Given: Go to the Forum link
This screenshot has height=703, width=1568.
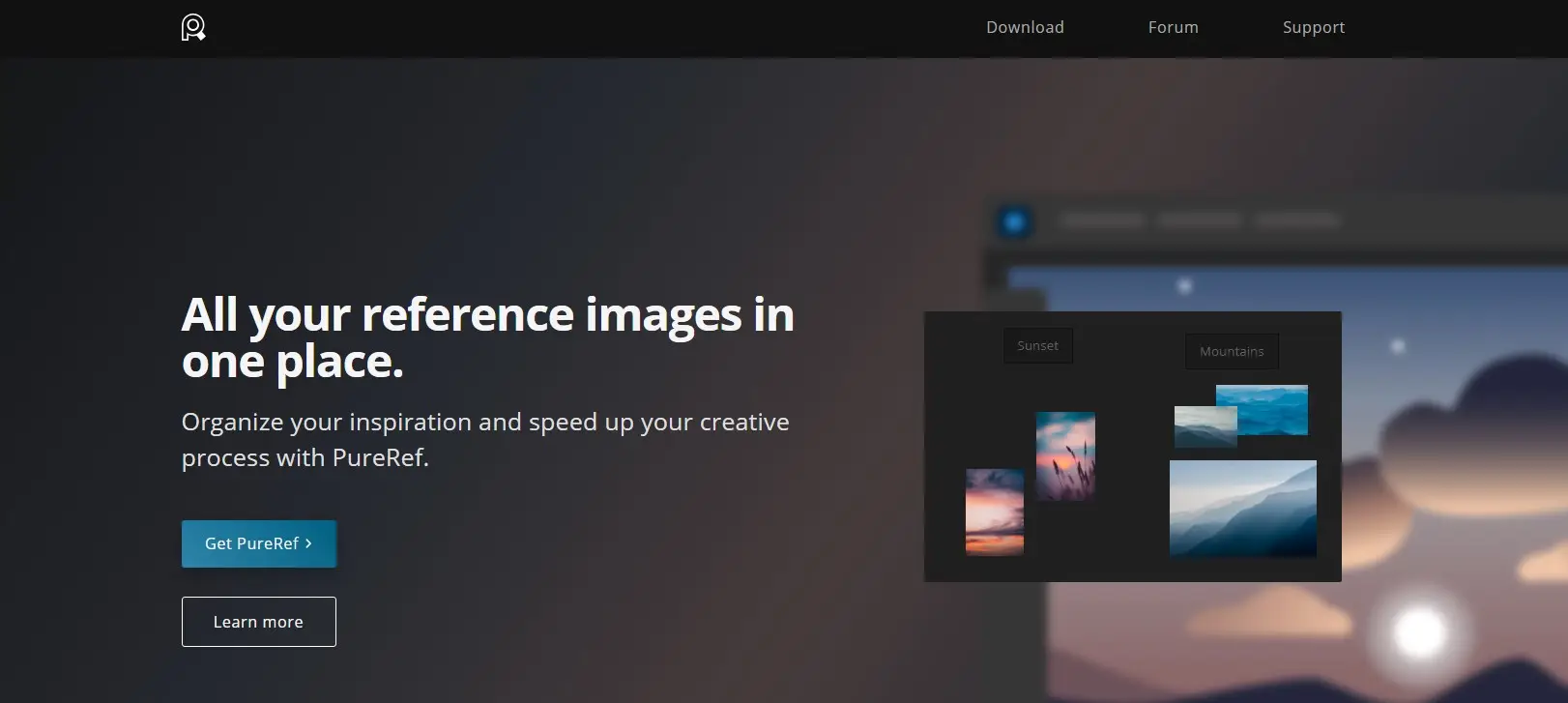Looking at the screenshot, I should pos(1173,27).
